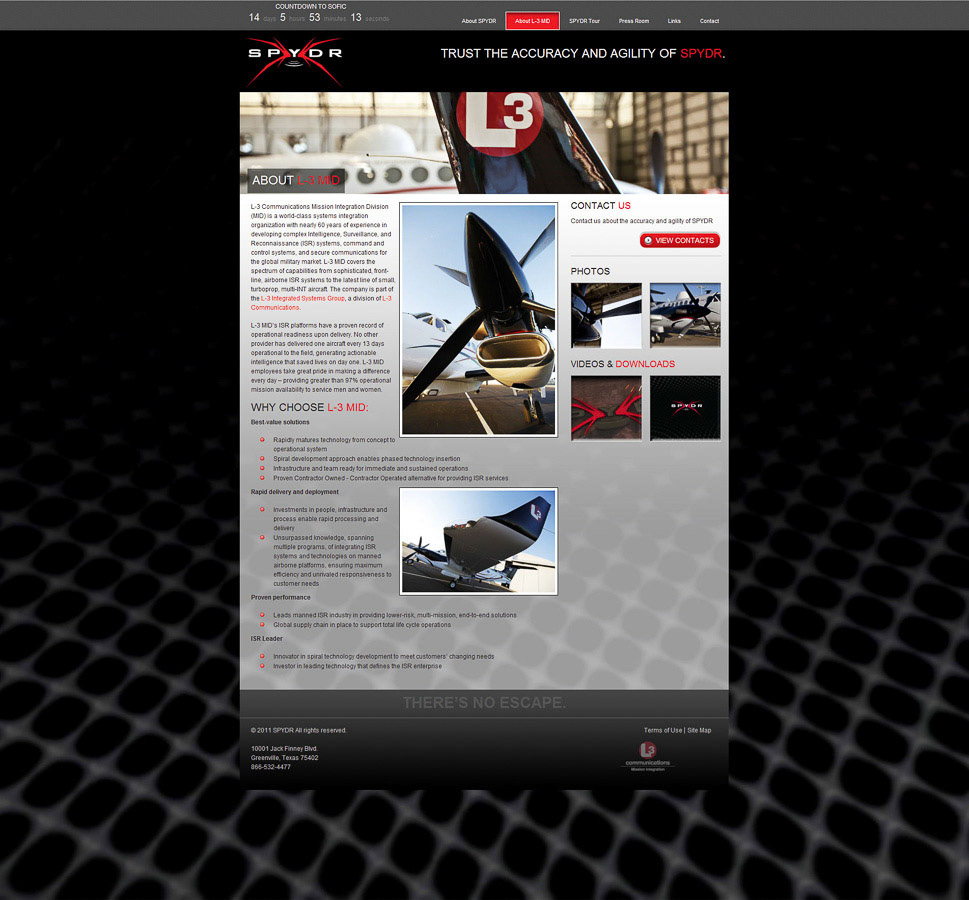The height and width of the screenshot is (900, 969).
Task: Click the arrow icon in View Contacts button
Action: (648, 240)
